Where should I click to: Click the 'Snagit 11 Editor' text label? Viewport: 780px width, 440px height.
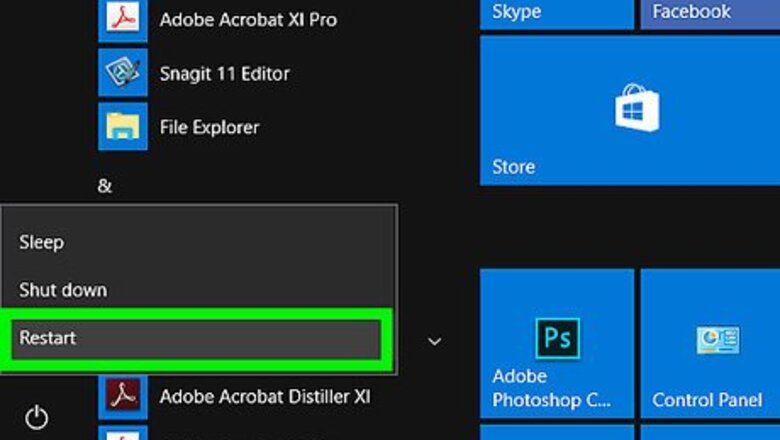224,74
